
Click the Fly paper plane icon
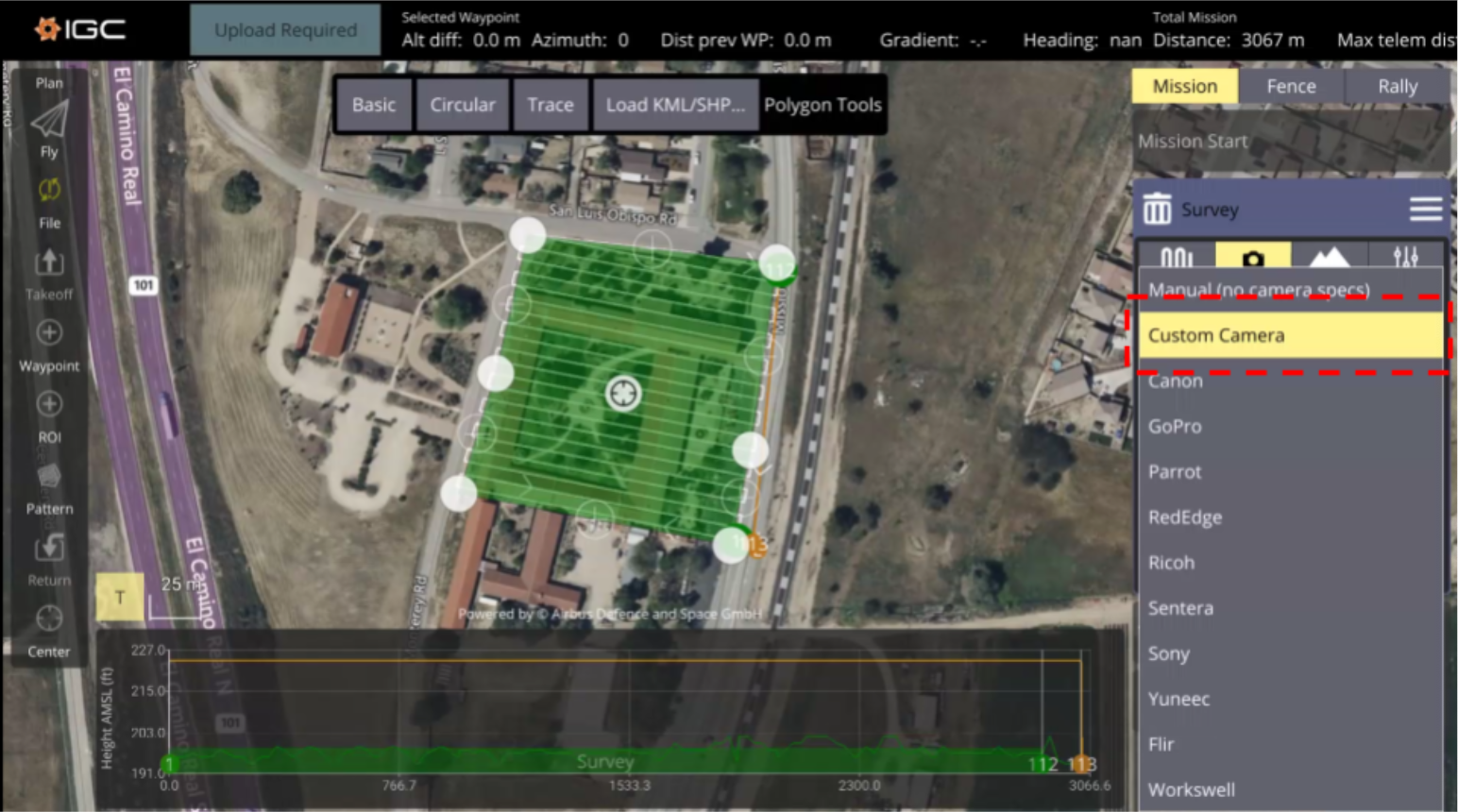(49, 121)
